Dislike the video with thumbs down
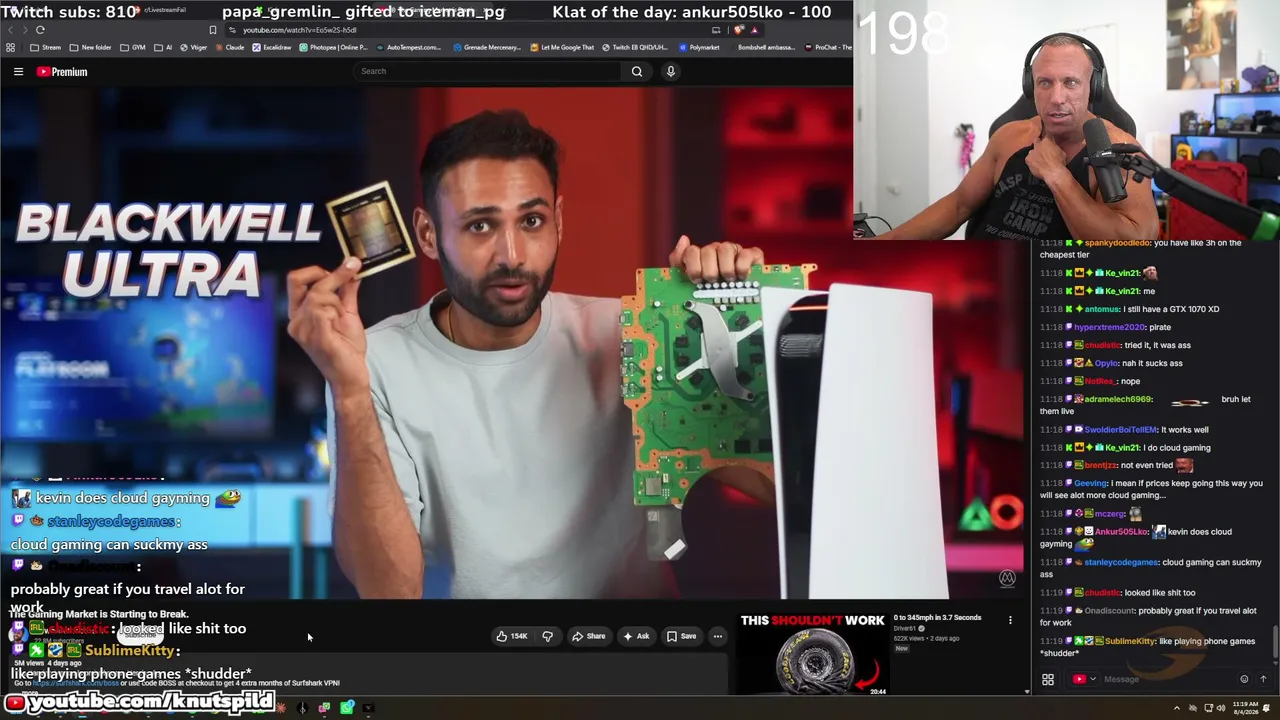 (x=548, y=636)
